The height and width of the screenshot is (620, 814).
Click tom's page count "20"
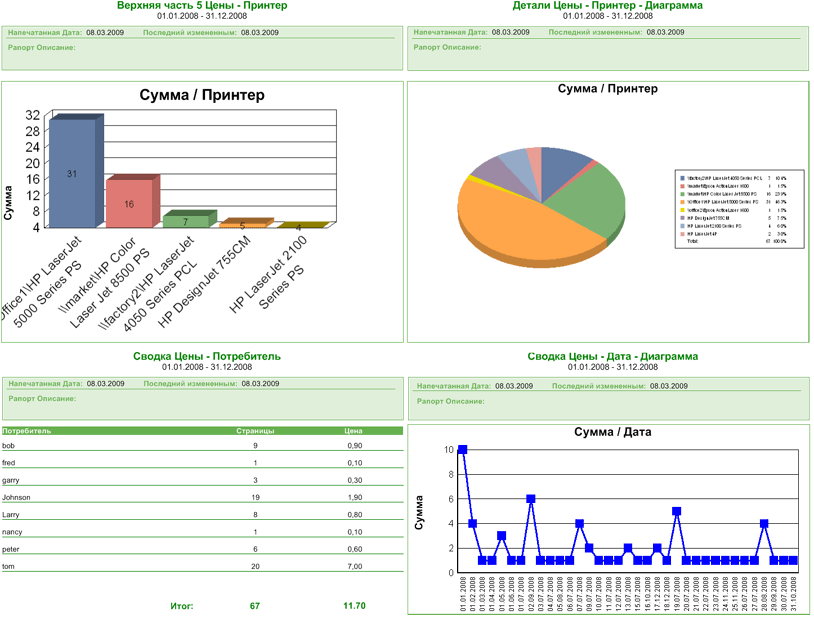click(x=255, y=567)
